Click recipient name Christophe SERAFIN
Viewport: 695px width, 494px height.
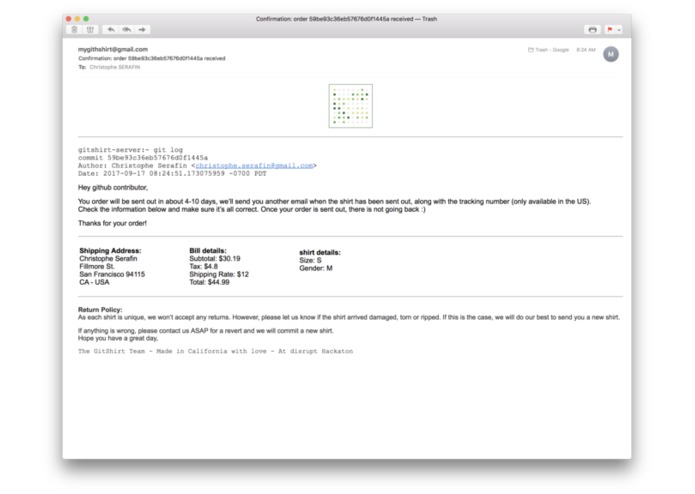click(x=115, y=67)
